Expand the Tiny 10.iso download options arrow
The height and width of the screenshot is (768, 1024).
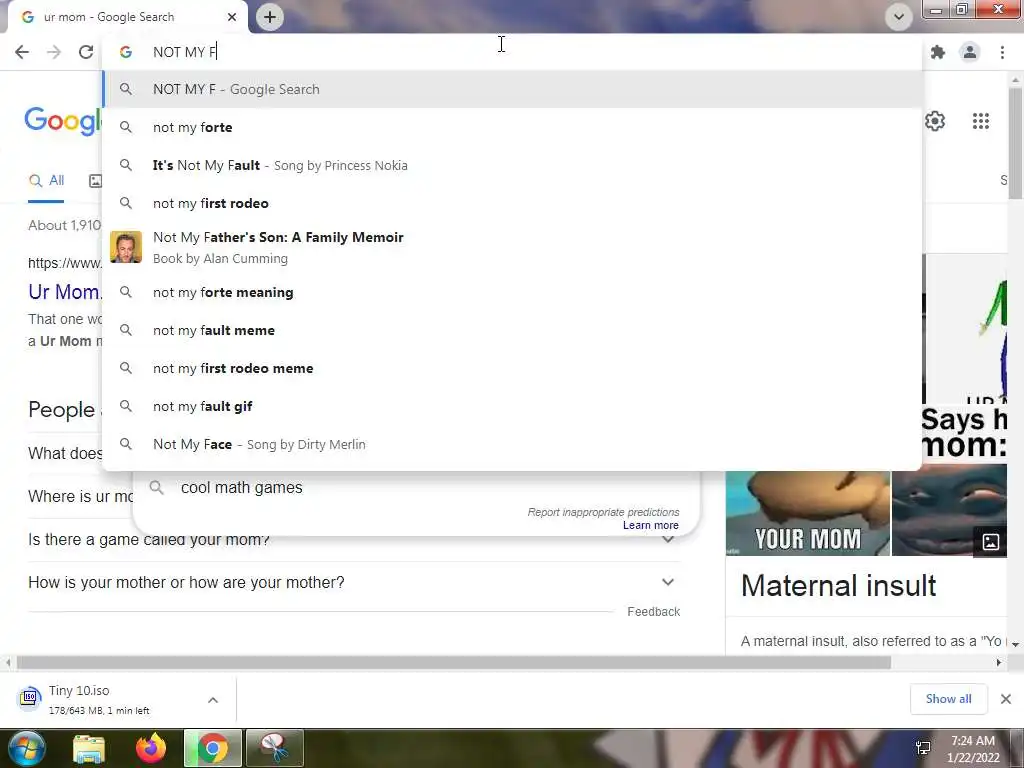213,700
